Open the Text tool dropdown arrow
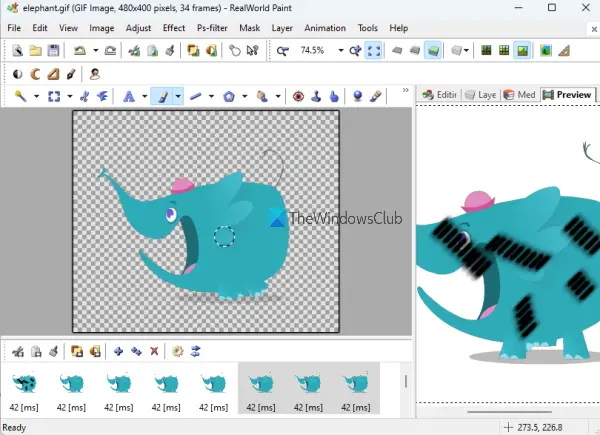 tap(145, 96)
